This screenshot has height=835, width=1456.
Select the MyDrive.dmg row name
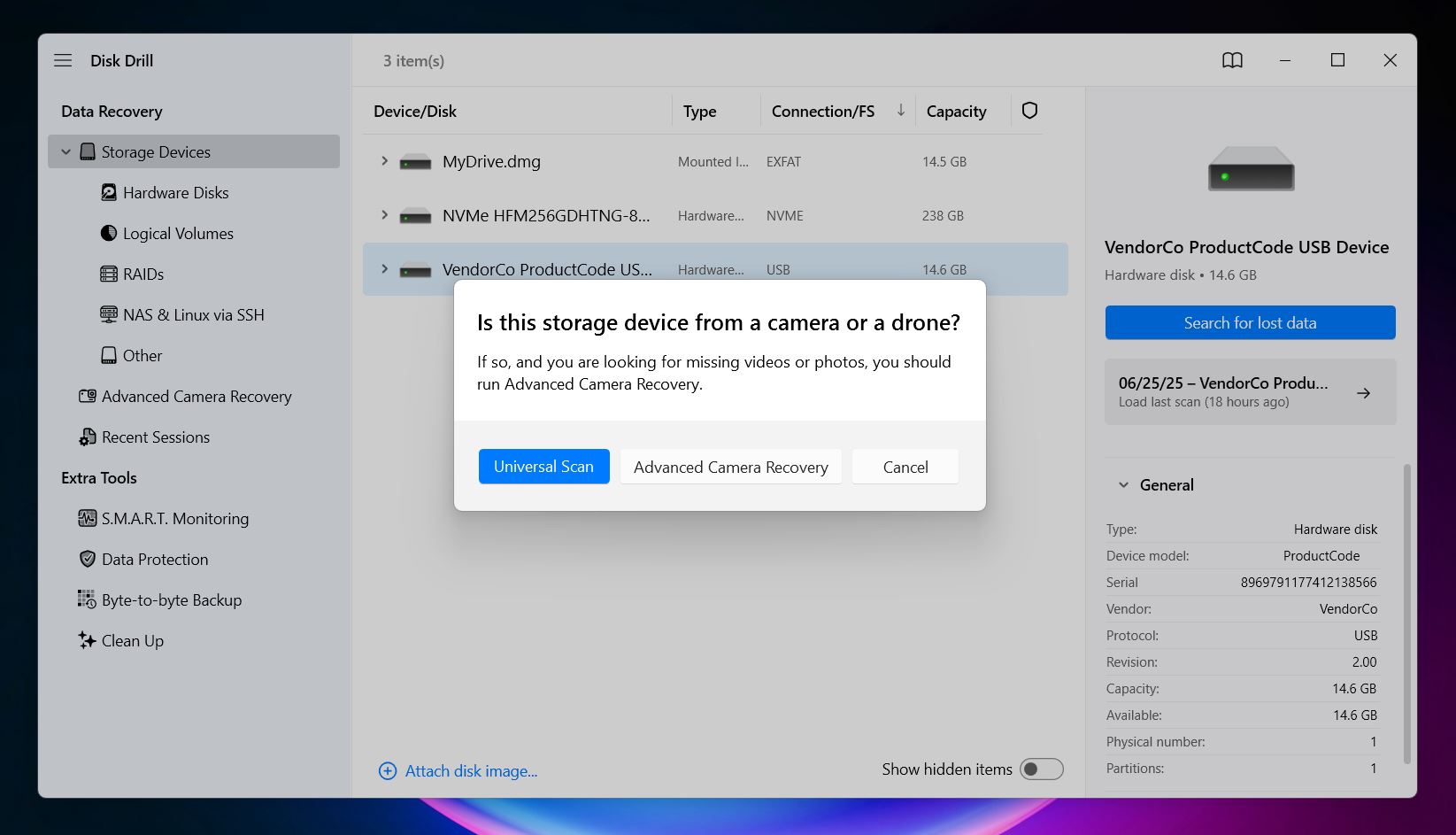[491, 161]
